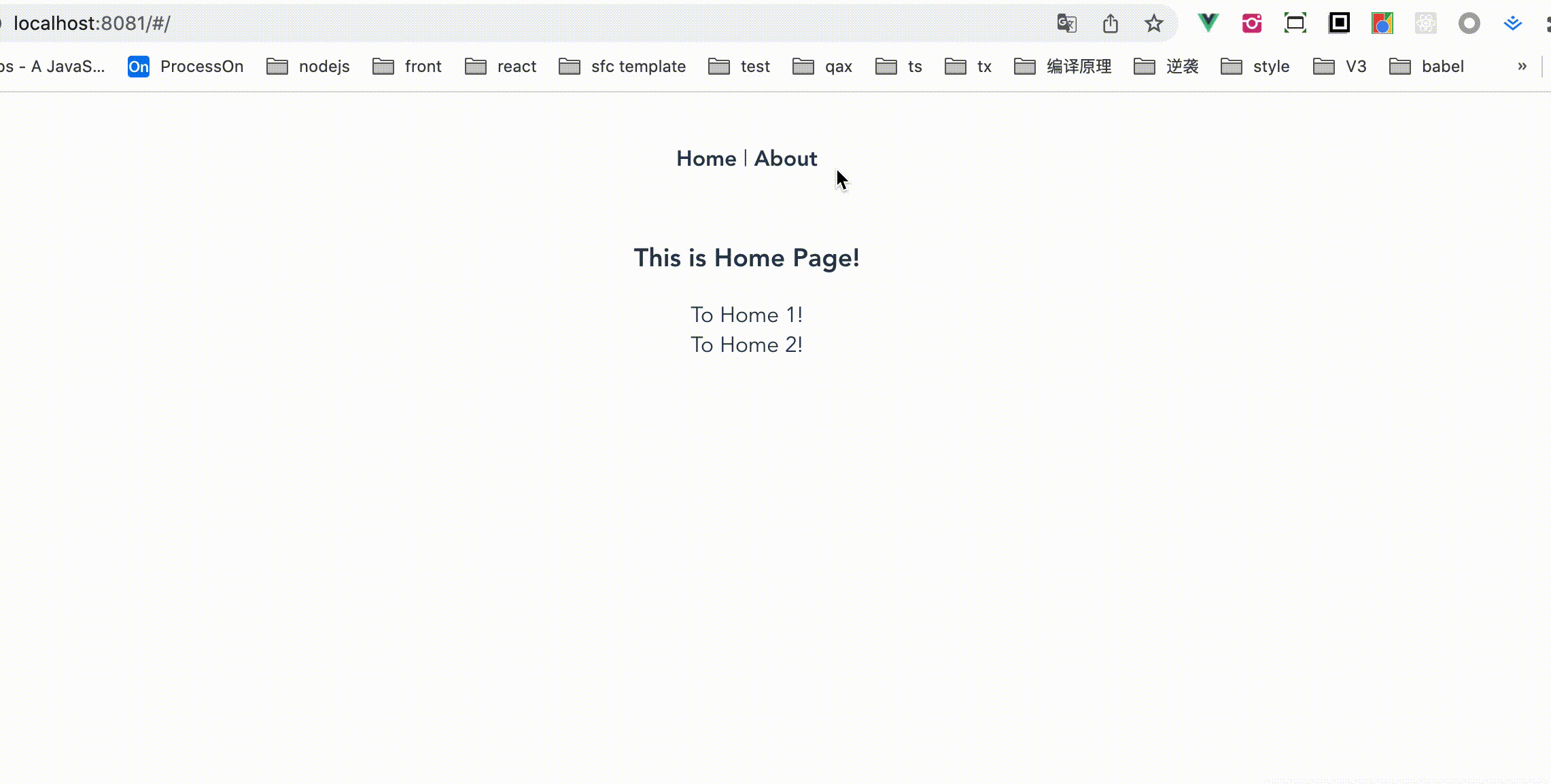Image resolution: width=1551 pixels, height=784 pixels.
Task: Click the multicolored Chrome-style extension icon
Action: tap(1382, 24)
